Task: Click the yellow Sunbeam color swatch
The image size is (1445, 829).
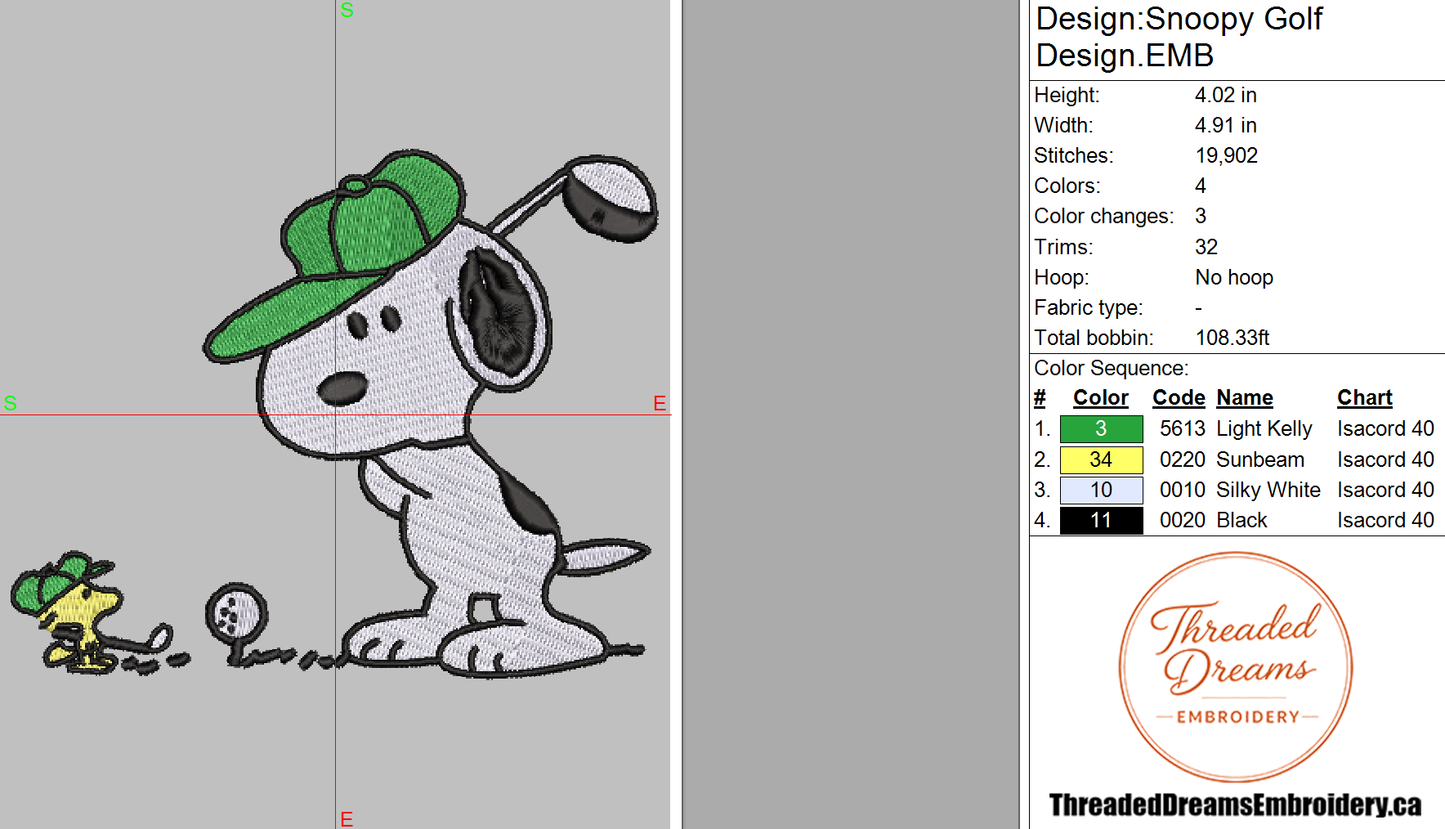Action: click(x=1101, y=460)
